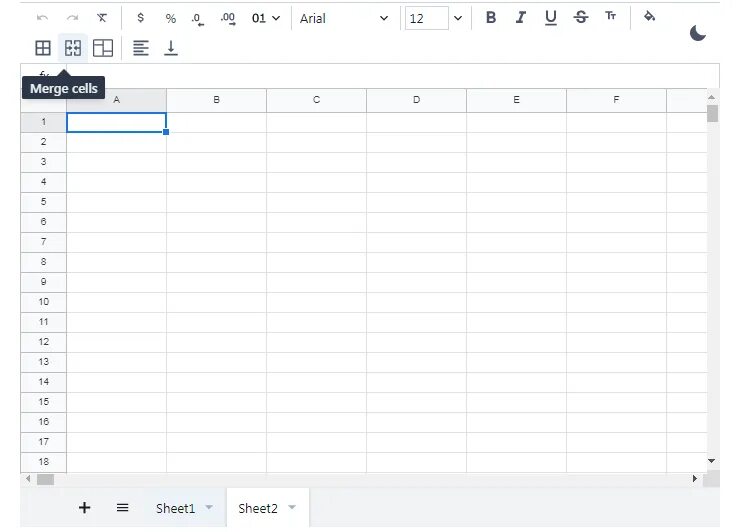Viewport: 736px width, 532px height.
Task: Toggle Strikethrough formatting
Action: pyautogui.click(x=581, y=18)
